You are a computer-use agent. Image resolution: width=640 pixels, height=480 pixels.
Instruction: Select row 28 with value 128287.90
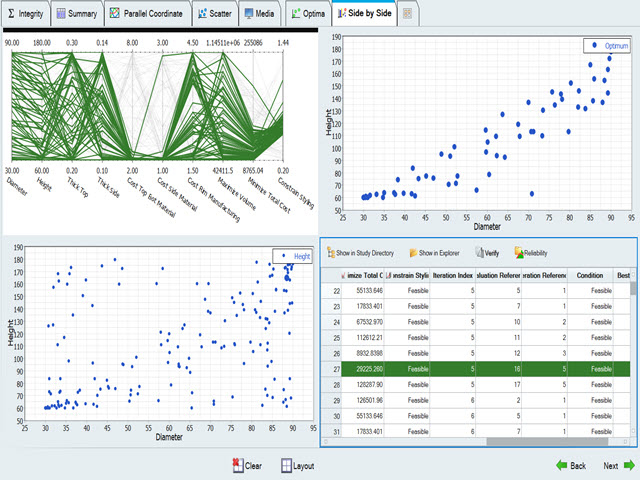coord(476,384)
